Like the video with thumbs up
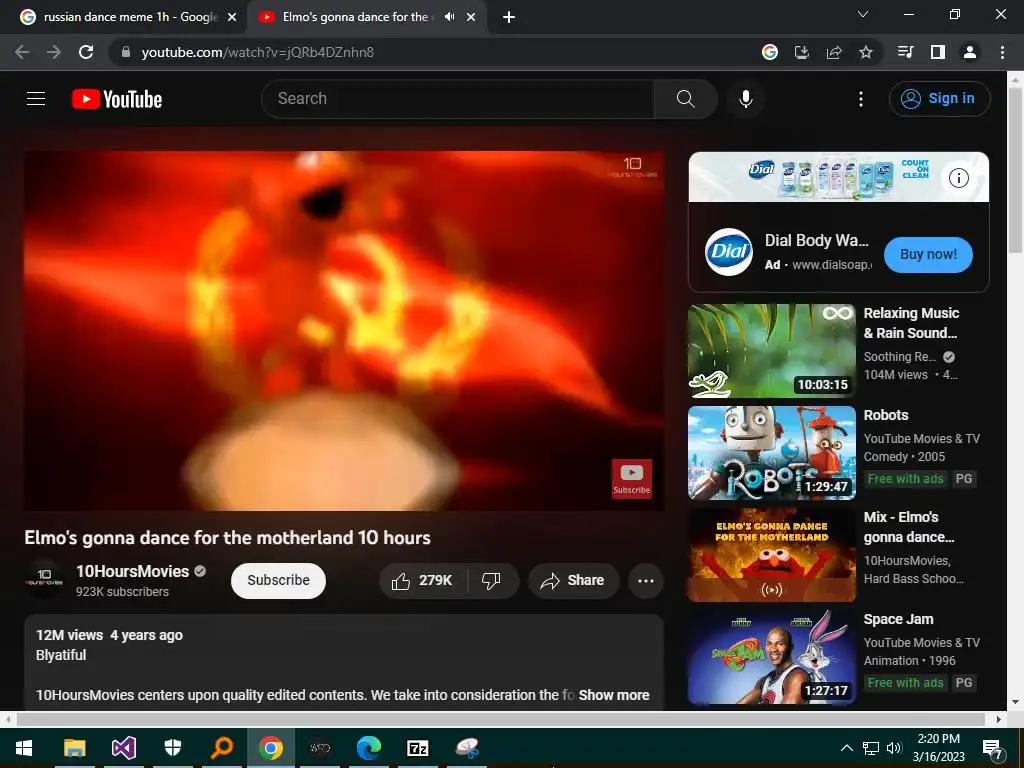Viewport: 1024px width, 768px height. tap(423, 581)
